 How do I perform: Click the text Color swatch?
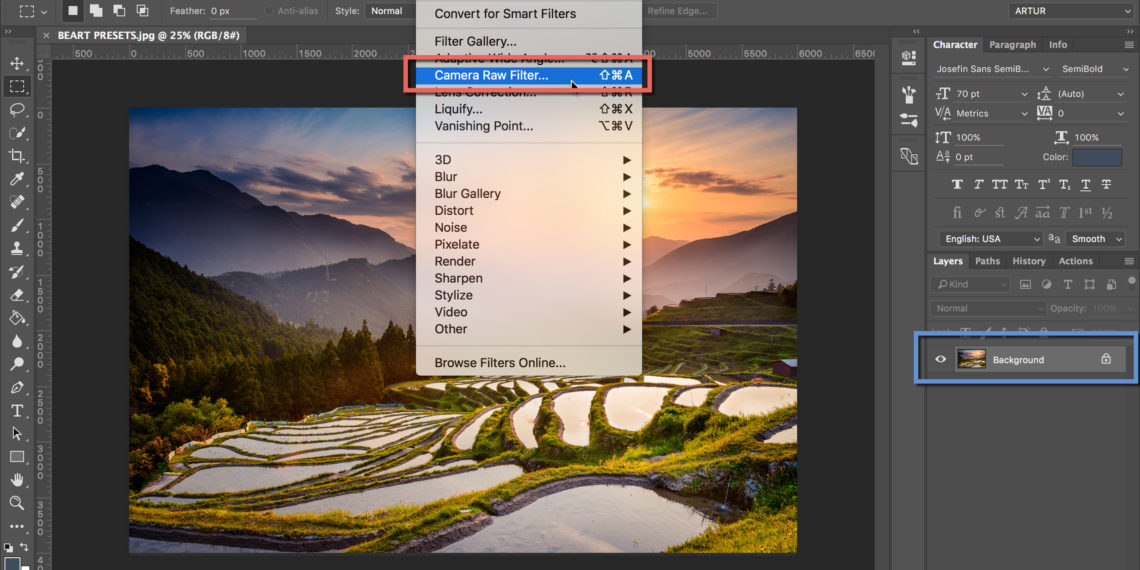pyautogui.click(x=1097, y=157)
